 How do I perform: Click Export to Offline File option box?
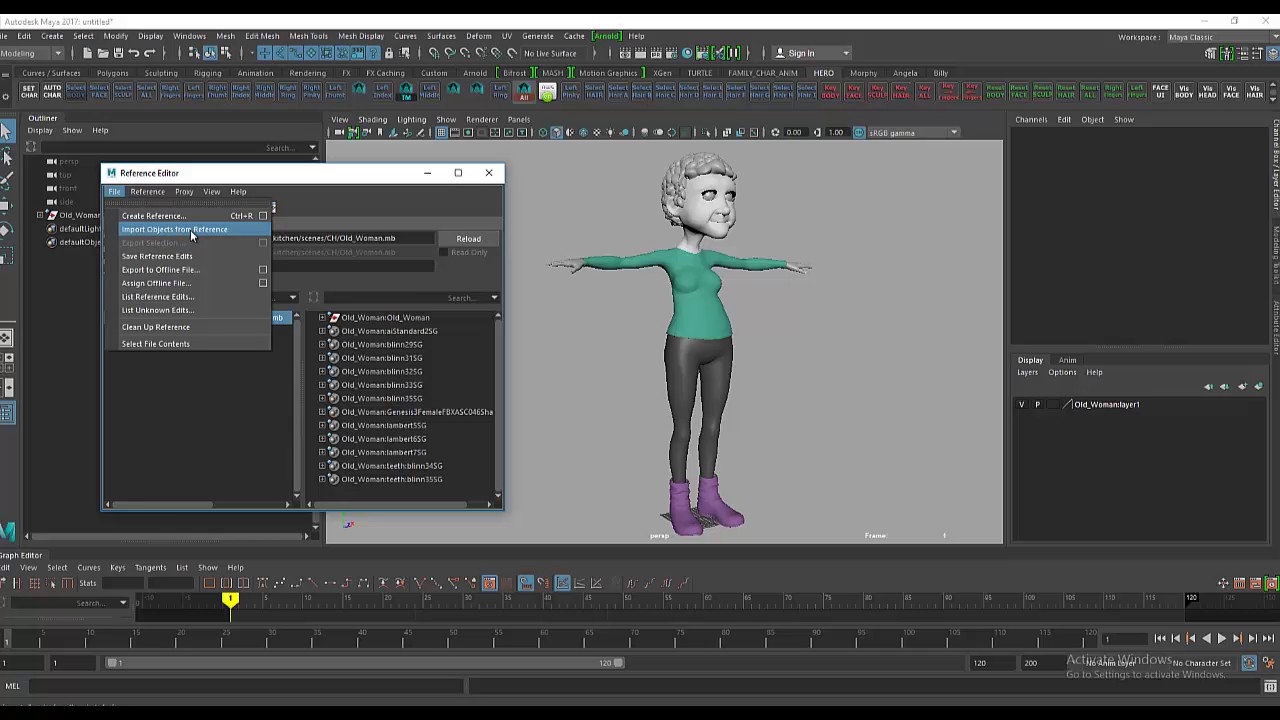coord(263,270)
